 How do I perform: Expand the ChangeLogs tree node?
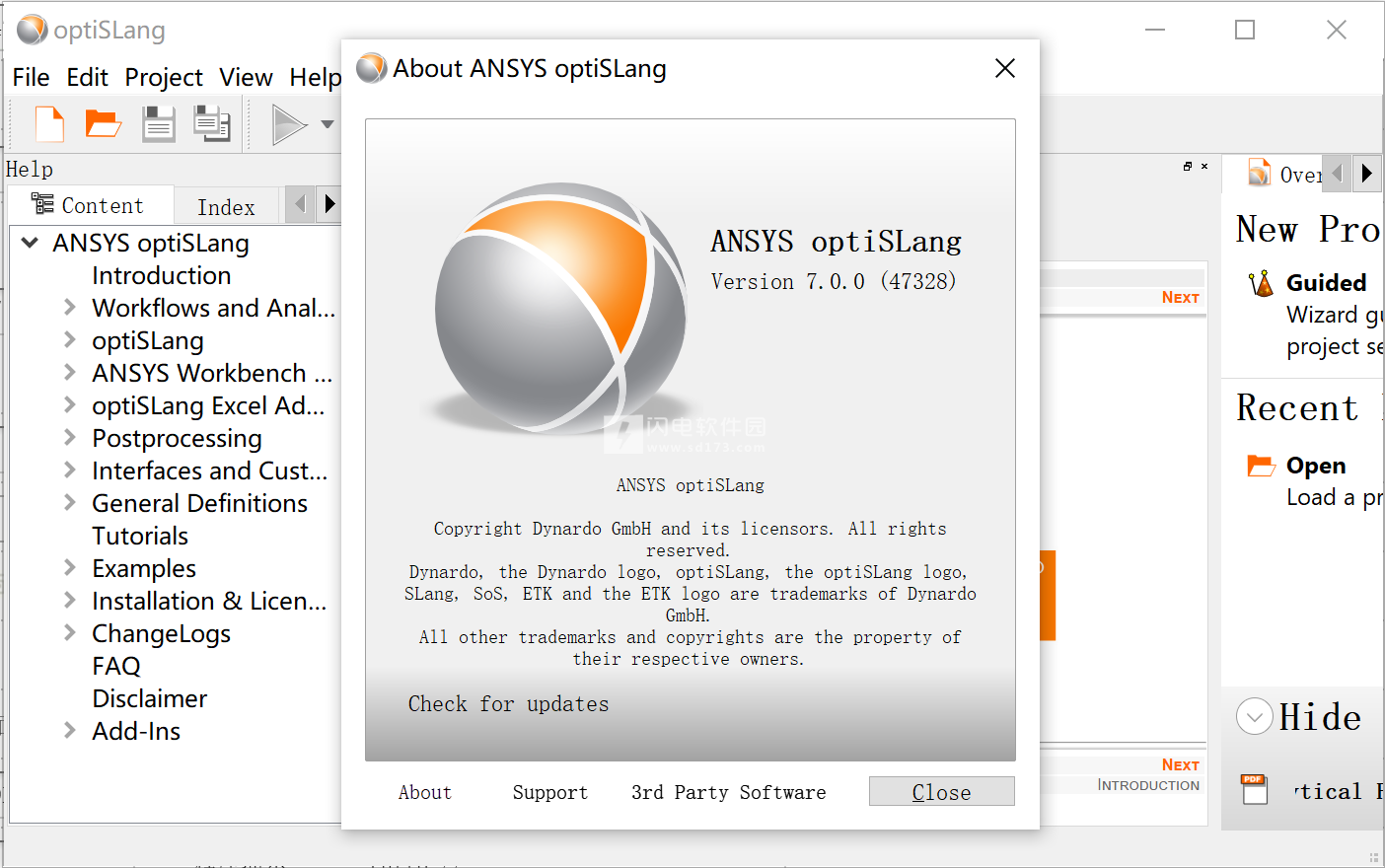click(x=69, y=633)
